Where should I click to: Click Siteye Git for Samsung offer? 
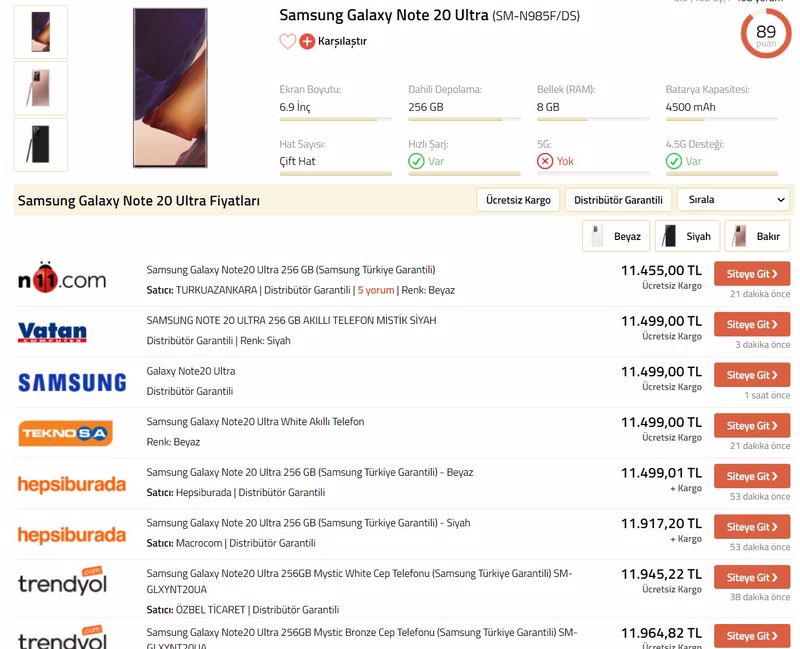click(752, 375)
